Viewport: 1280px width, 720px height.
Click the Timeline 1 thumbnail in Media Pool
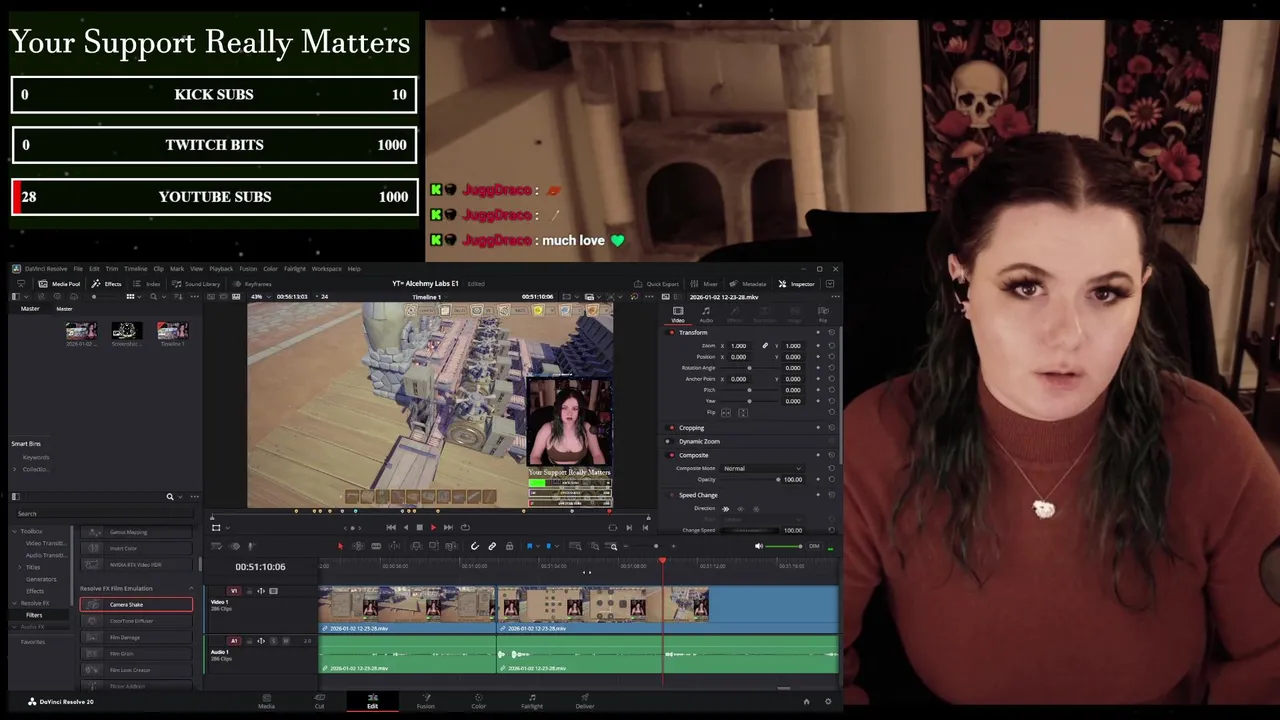coord(172,333)
